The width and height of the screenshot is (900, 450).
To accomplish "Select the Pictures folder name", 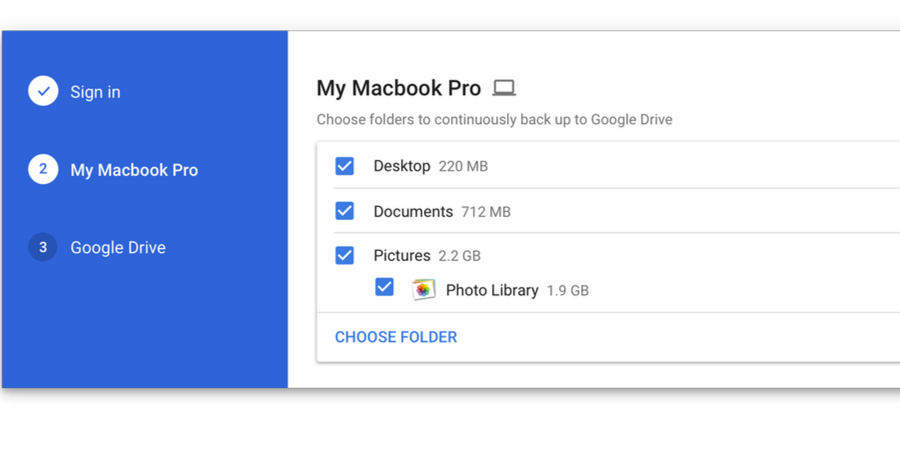I will 402,255.
